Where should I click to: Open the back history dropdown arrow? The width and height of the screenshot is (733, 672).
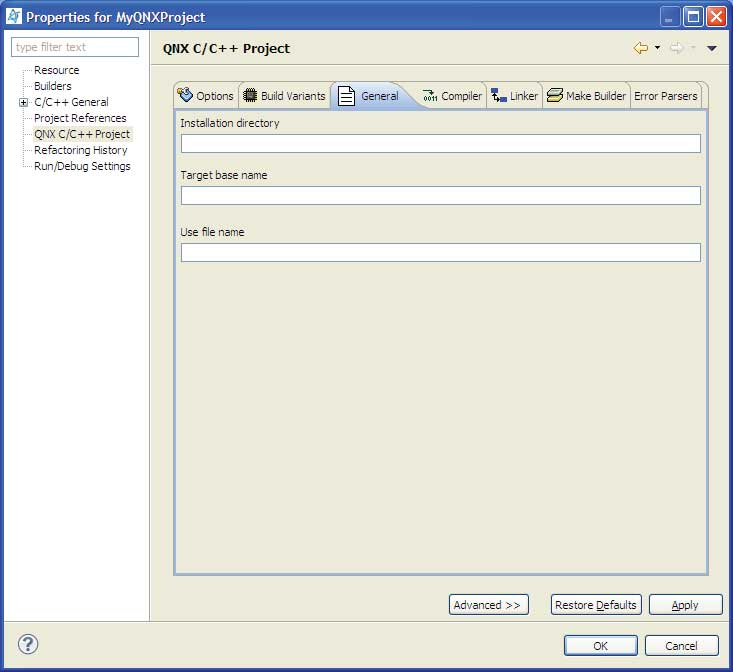click(657, 48)
